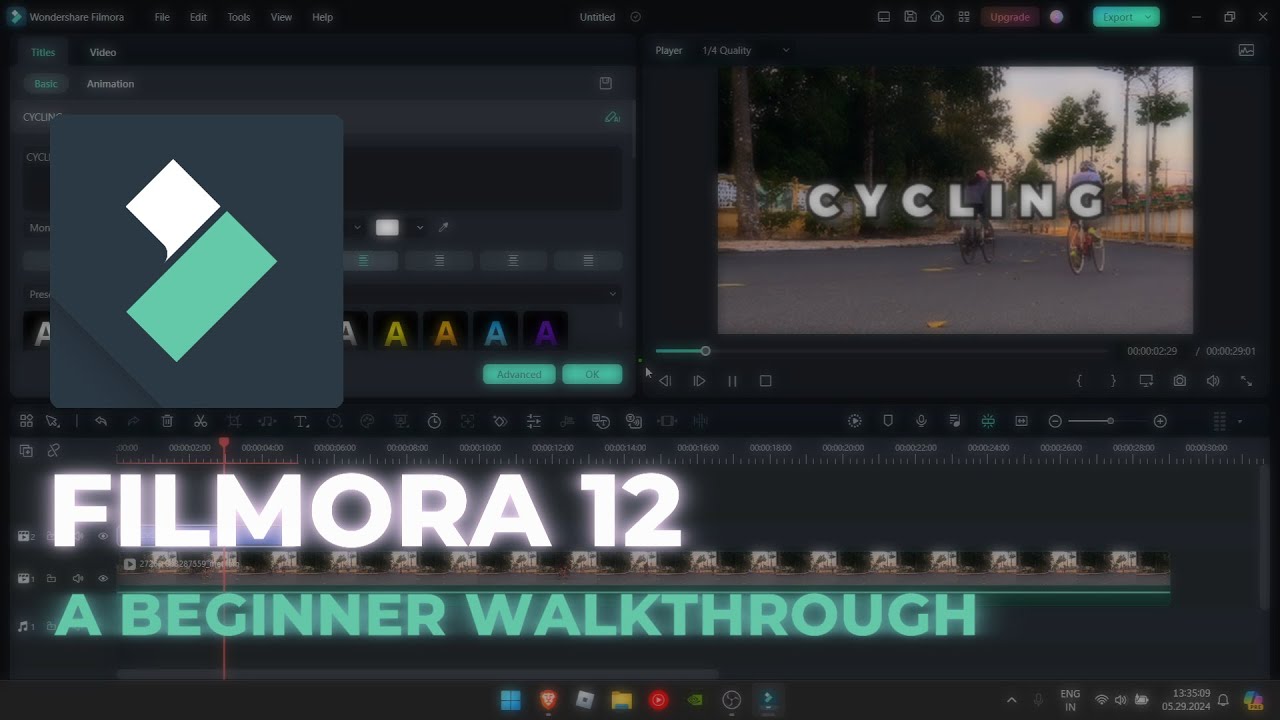Click the select cursor tool icon
This screenshot has height=720, width=1280.
[x=52, y=422]
